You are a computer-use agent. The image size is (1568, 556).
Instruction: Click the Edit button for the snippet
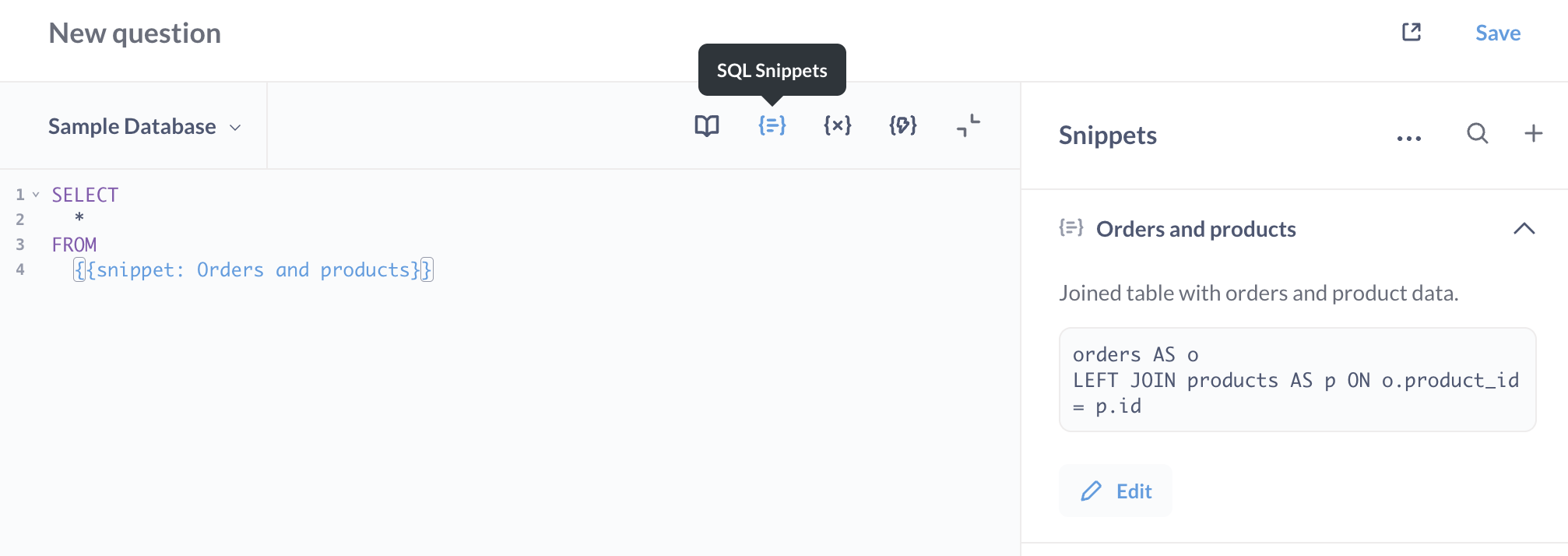pos(1116,491)
